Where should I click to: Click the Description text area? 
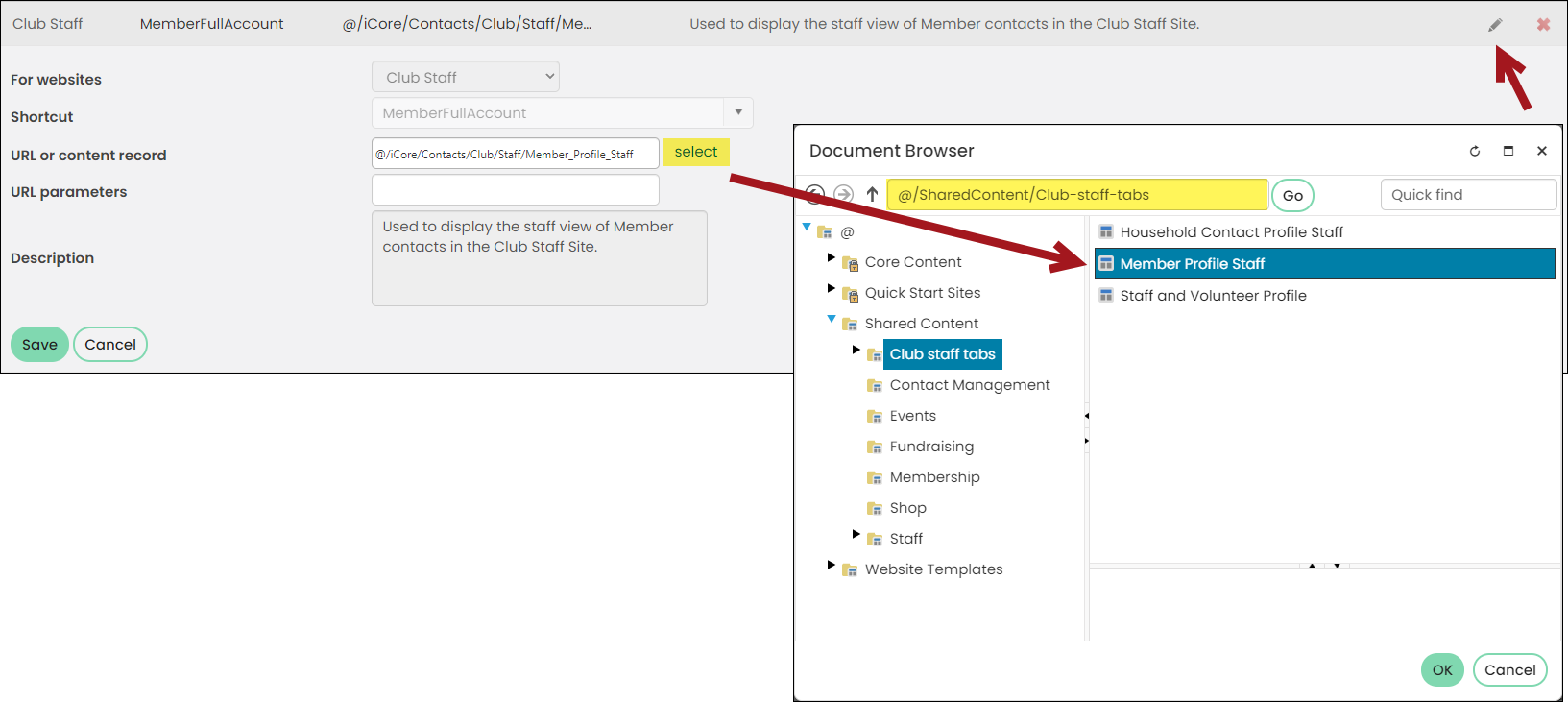pos(540,258)
